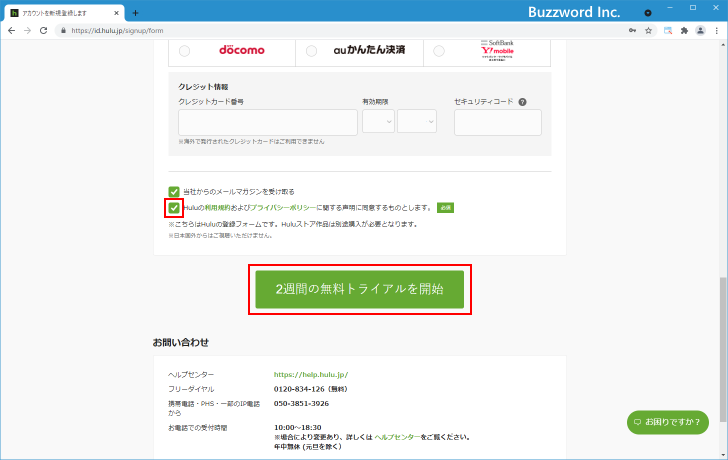Click the scrollbar up arrow

pyautogui.click(x=723, y=45)
